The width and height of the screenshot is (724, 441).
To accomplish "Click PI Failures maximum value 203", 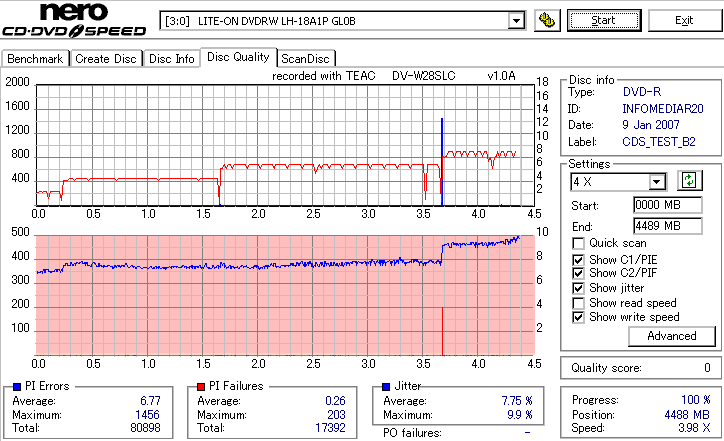I will (x=336, y=415).
